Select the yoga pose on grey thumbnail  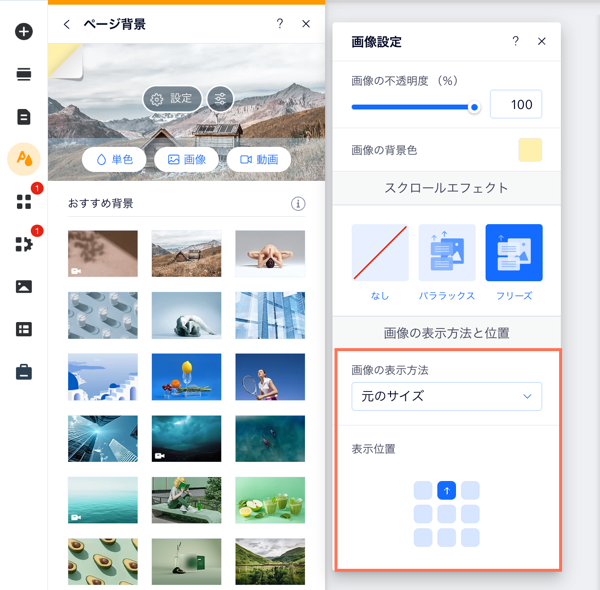point(270,254)
